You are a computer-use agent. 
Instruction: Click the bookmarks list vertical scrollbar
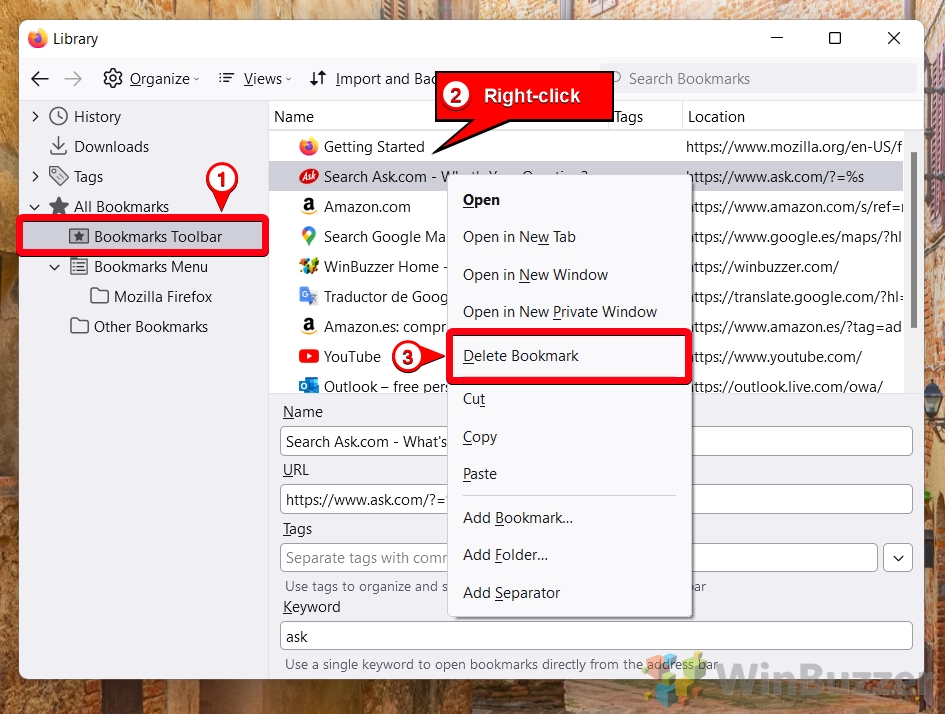pos(914,240)
